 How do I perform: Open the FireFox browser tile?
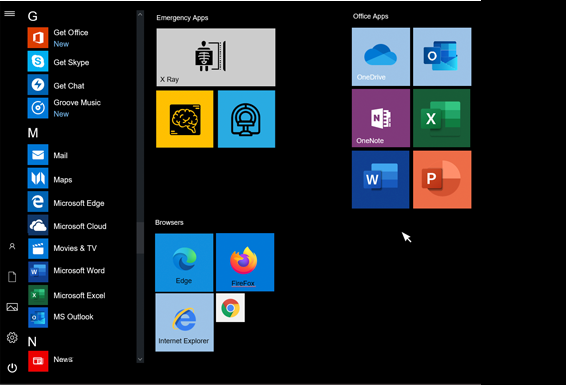[245, 262]
